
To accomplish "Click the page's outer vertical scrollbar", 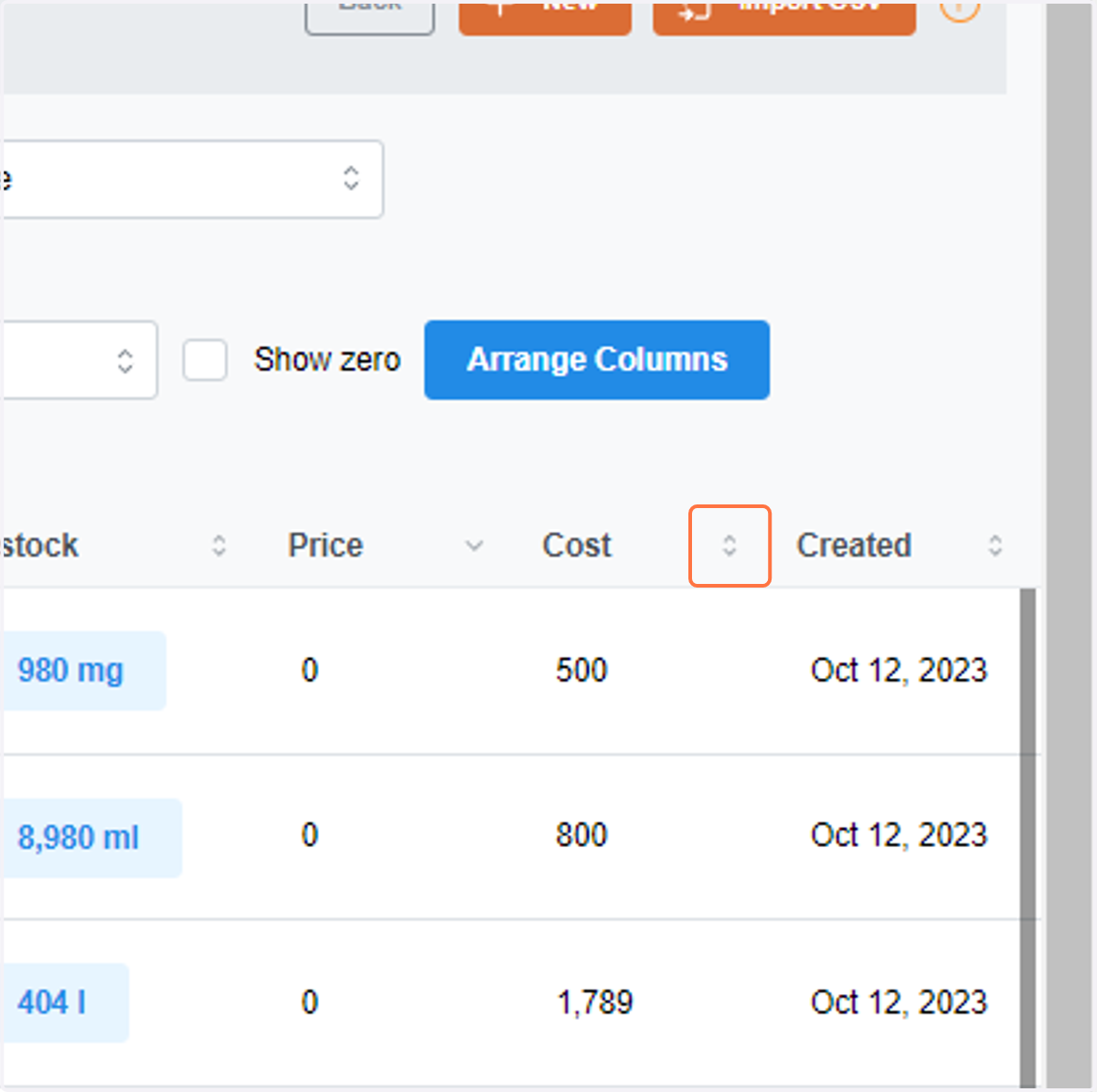I will (x=1070, y=546).
